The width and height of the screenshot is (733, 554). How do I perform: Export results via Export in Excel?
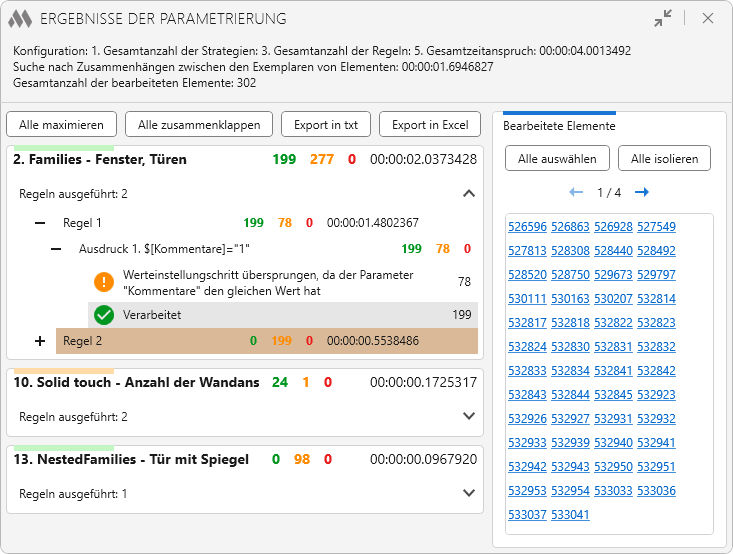[x=429, y=125]
